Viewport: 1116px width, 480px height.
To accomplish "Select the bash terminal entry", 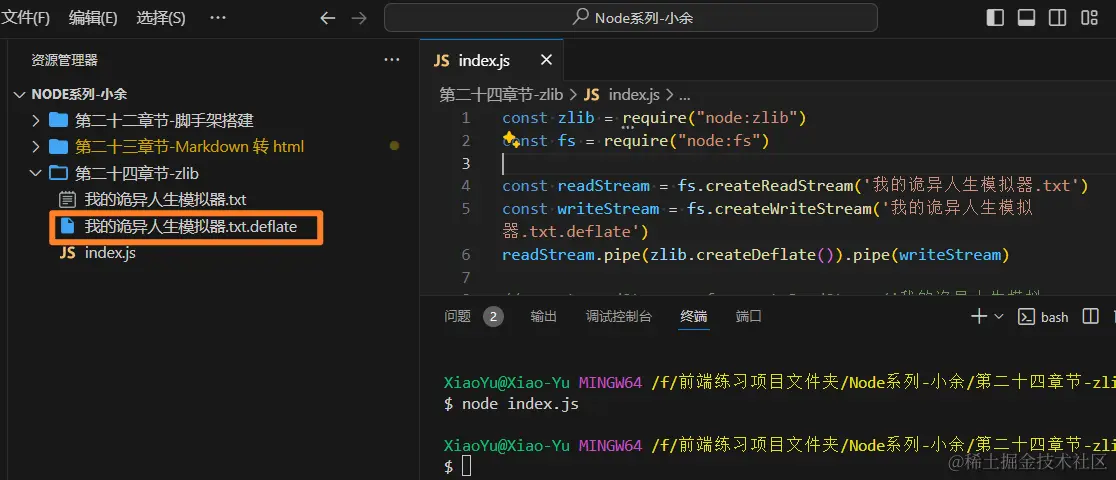I will pos(1043,317).
